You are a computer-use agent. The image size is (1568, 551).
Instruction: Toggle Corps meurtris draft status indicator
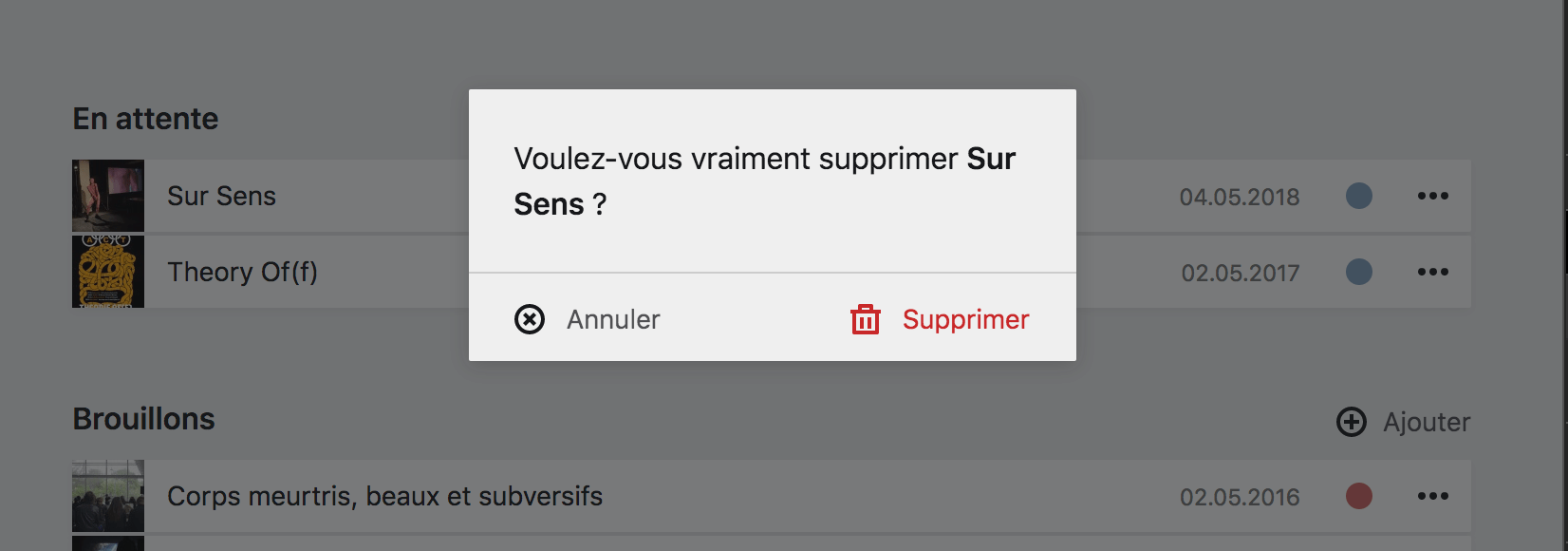1360,496
